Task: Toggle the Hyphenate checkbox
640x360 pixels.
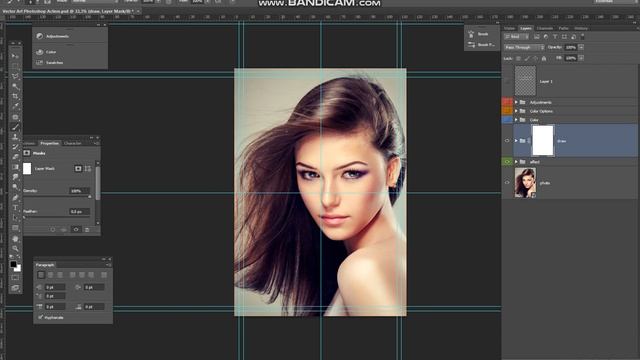Action: 40,317
